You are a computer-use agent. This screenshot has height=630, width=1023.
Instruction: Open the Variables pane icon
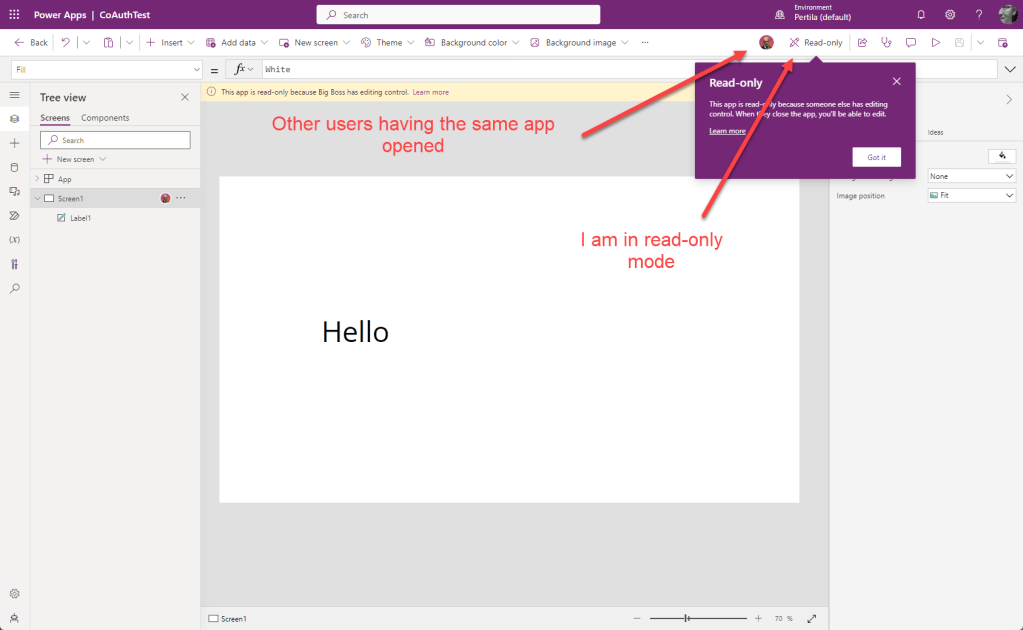14,240
